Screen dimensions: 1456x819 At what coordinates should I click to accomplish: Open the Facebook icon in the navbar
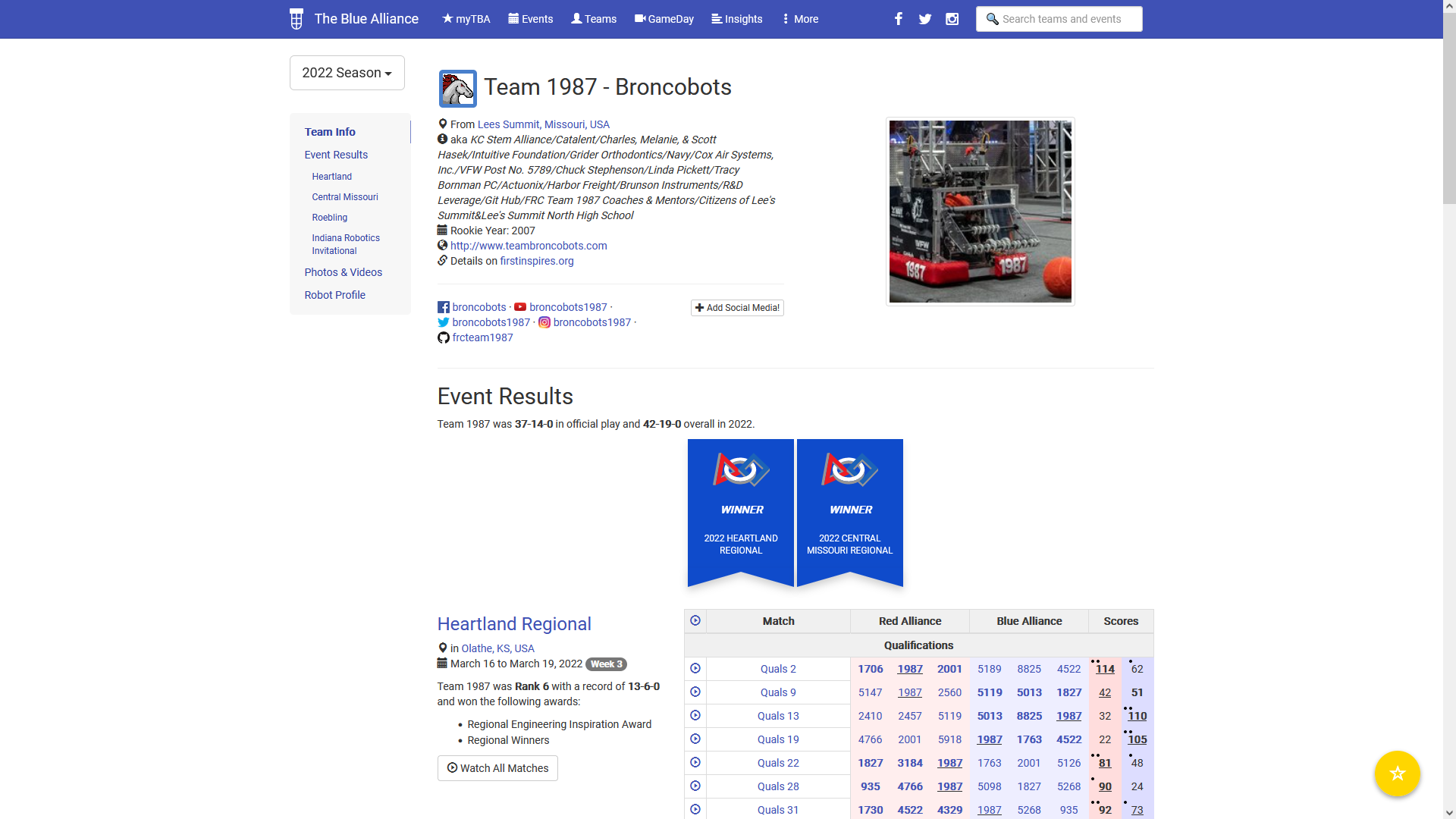tap(899, 19)
